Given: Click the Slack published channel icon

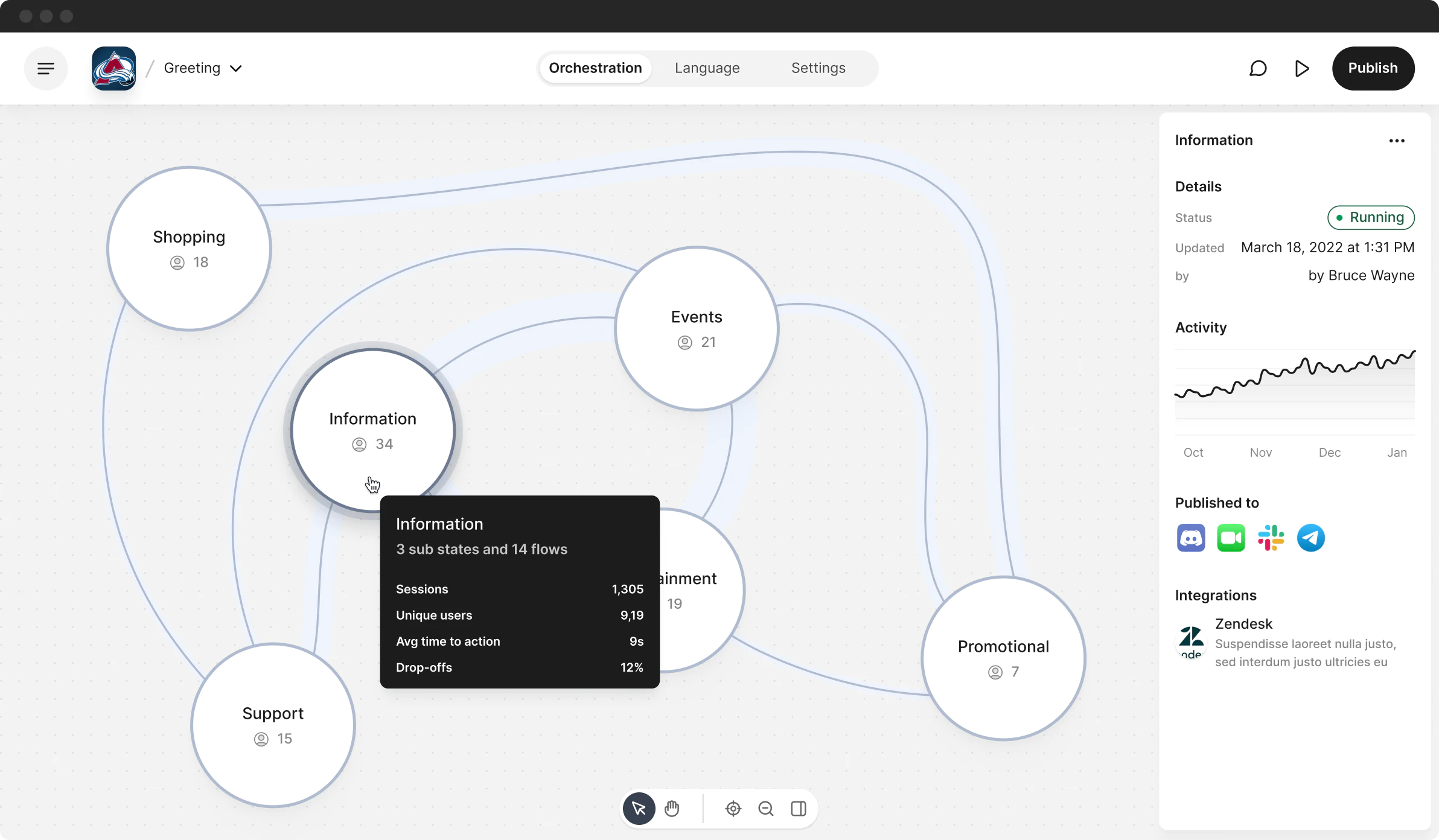Looking at the screenshot, I should click(1271, 538).
